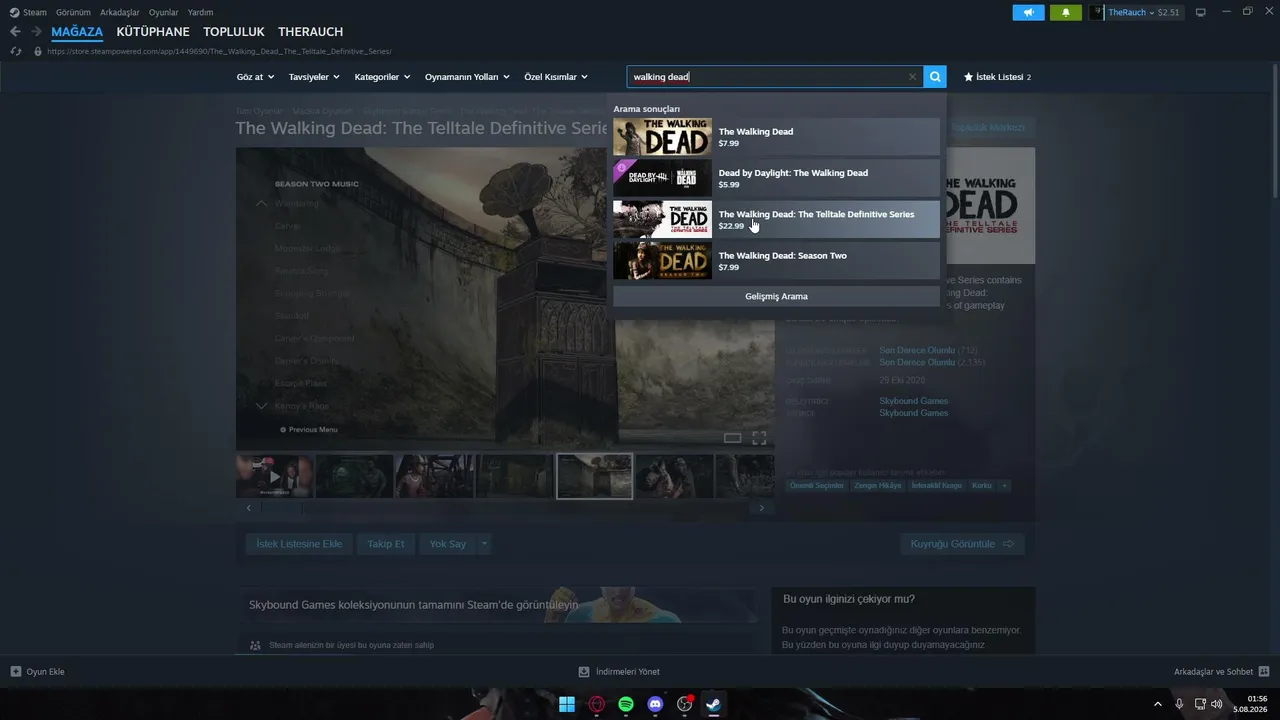Screen dimensions: 1280x720
Task: Click the Takip Et button
Action: [386, 544]
